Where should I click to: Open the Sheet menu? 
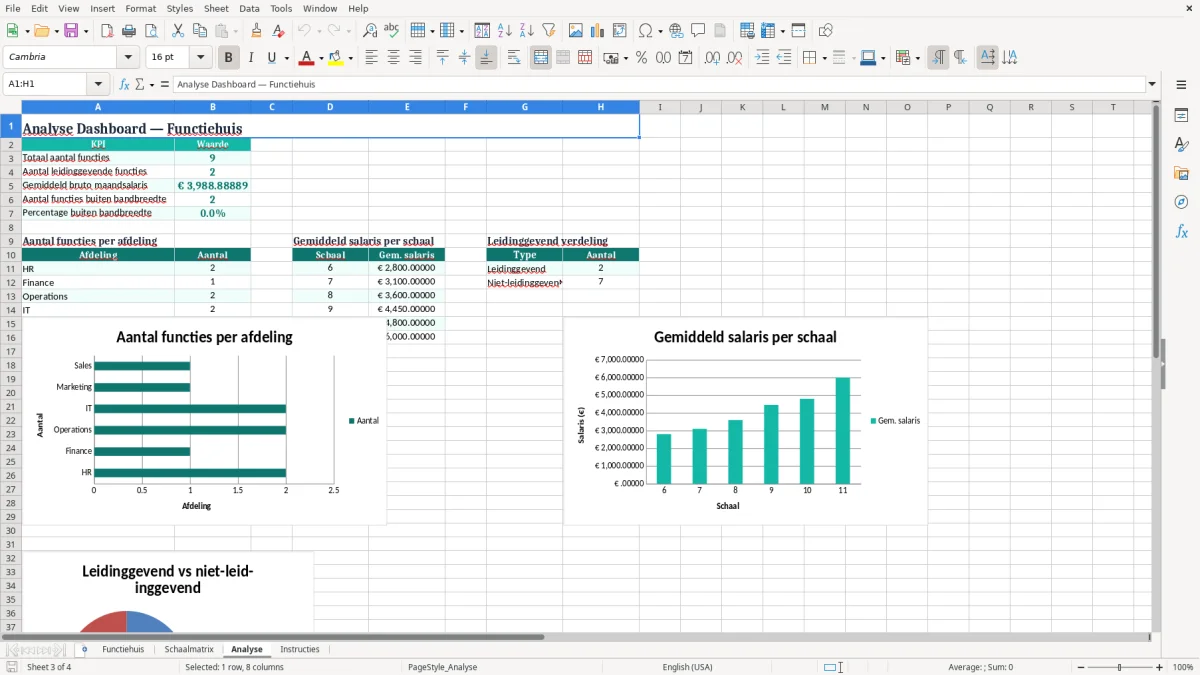point(216,8)
